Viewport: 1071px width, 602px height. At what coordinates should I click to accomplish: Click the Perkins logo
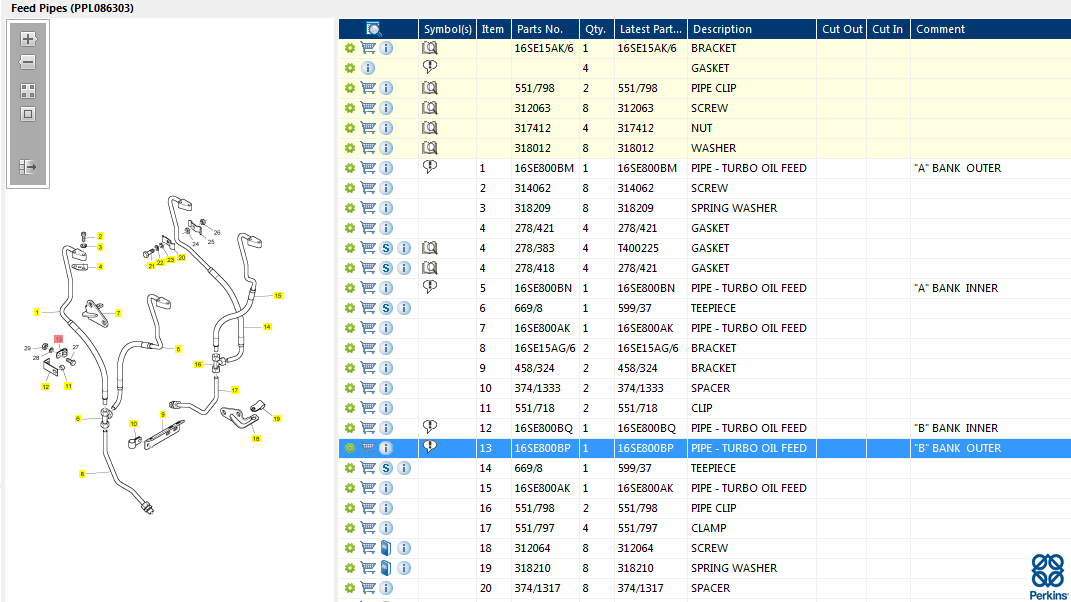pyautogui.click(x=1048, y=577)
